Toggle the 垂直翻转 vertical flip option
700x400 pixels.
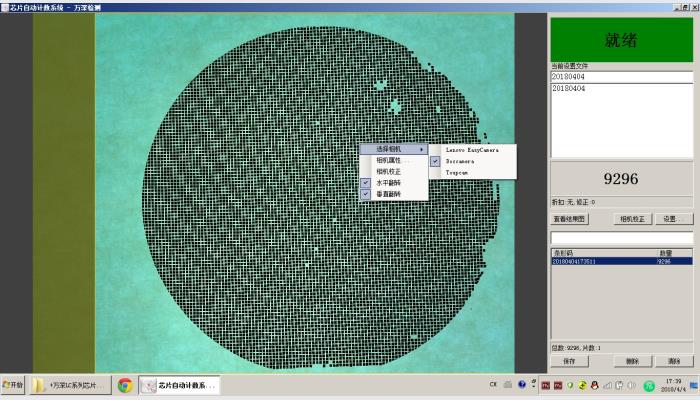coord(388,193)
